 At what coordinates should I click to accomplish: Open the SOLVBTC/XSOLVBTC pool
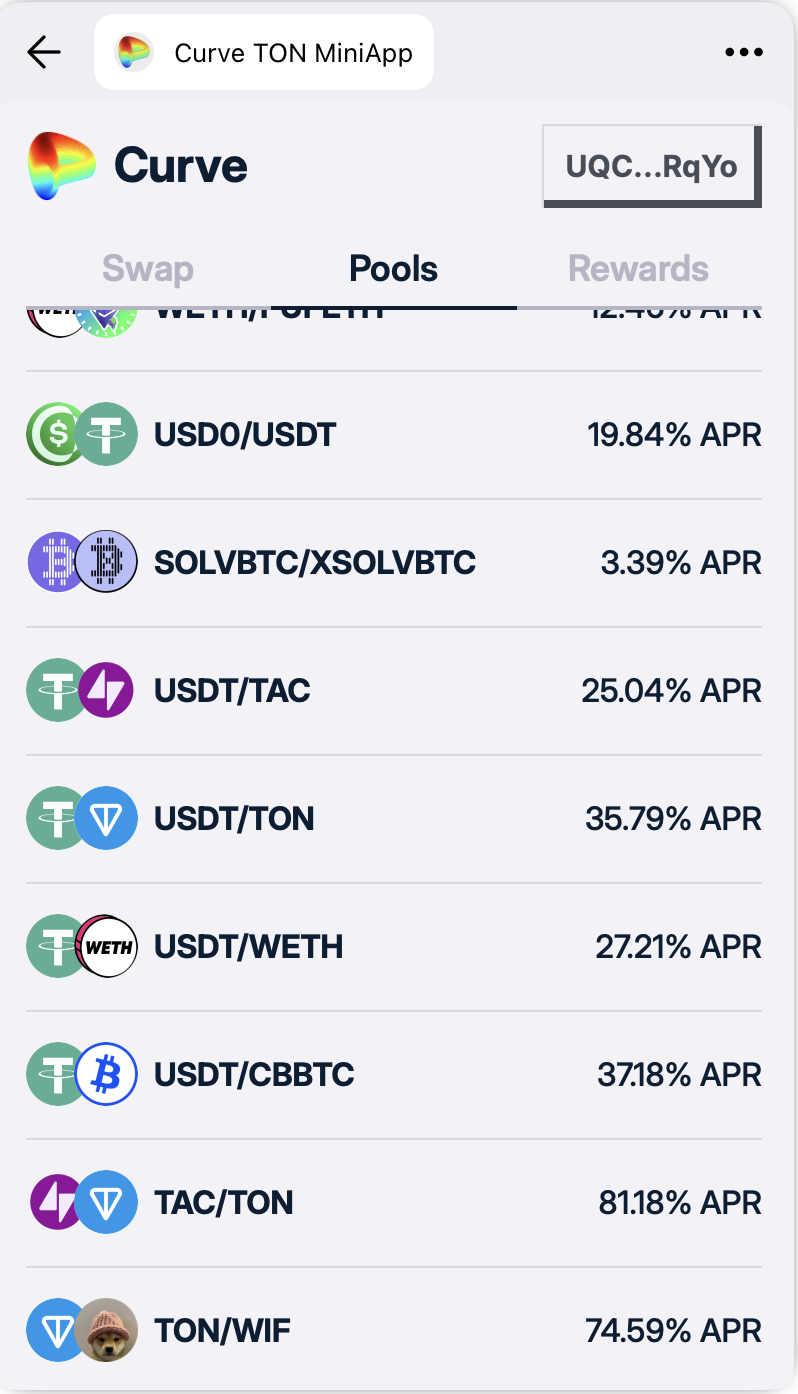tap(314, 562)
